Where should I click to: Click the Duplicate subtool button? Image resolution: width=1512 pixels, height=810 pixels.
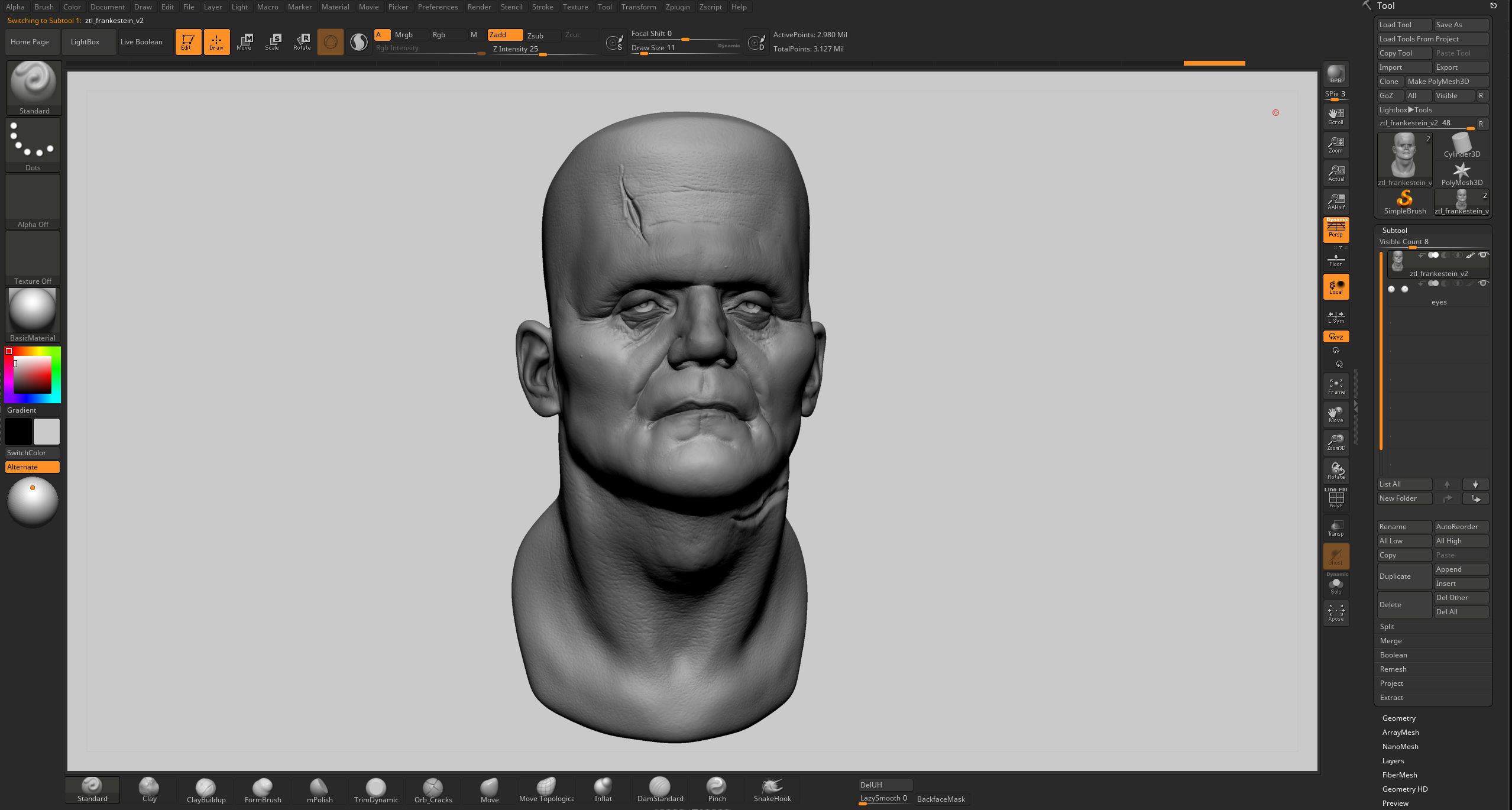pyautogui.click(x=1404, y=576)
